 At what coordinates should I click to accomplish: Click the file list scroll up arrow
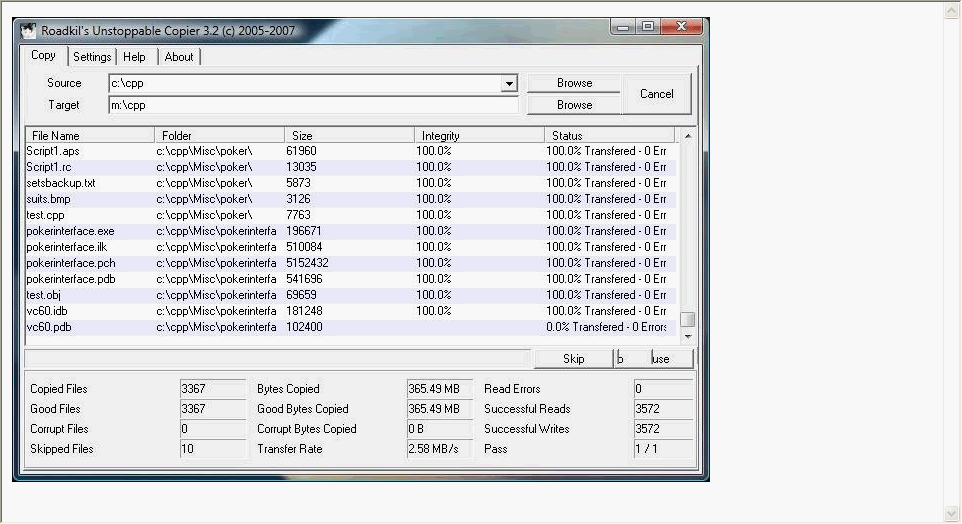[x=688, y=136]
